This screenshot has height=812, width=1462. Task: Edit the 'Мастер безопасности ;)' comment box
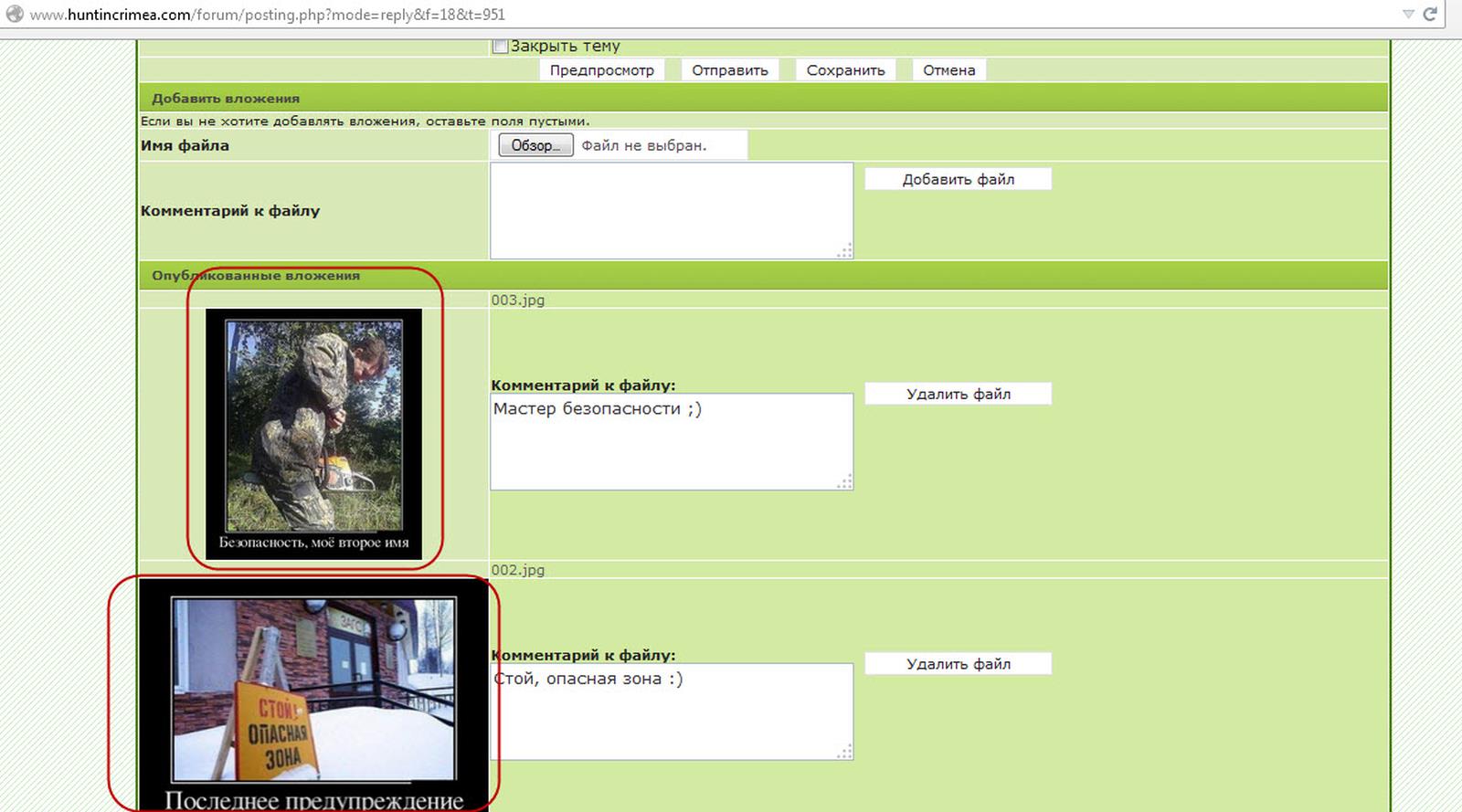click(x=672, y=442)
